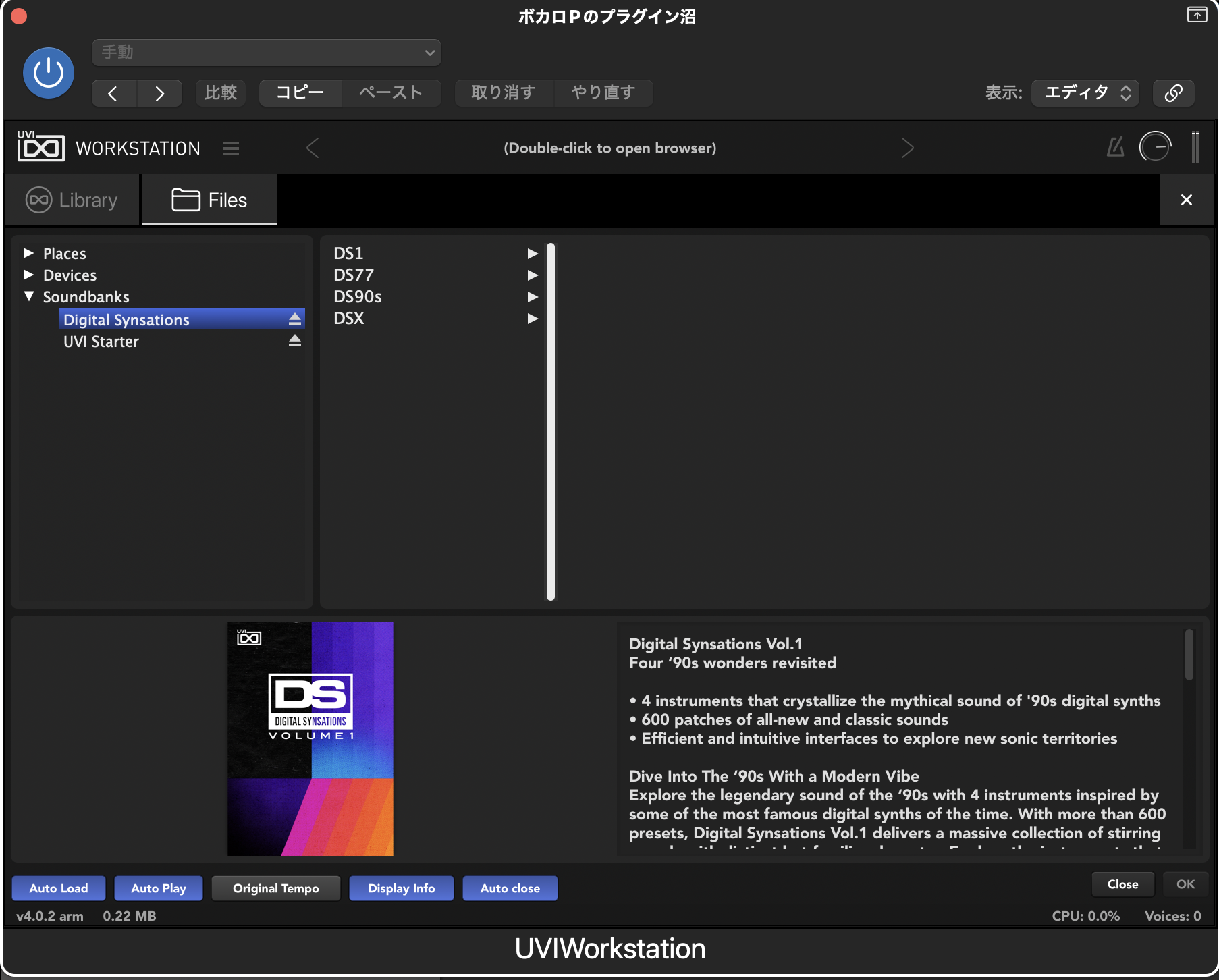Open the DSX folder
The height and width of the screenshot is (980, 1219).
click(435, 318)
